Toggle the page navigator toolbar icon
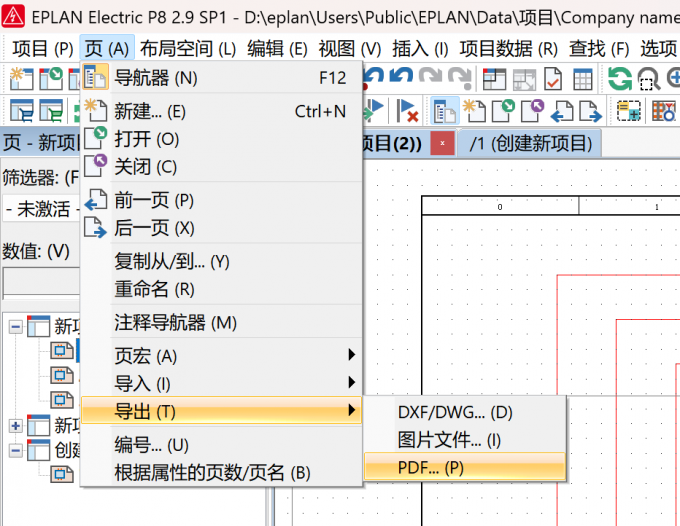 (x=445, y=111)
